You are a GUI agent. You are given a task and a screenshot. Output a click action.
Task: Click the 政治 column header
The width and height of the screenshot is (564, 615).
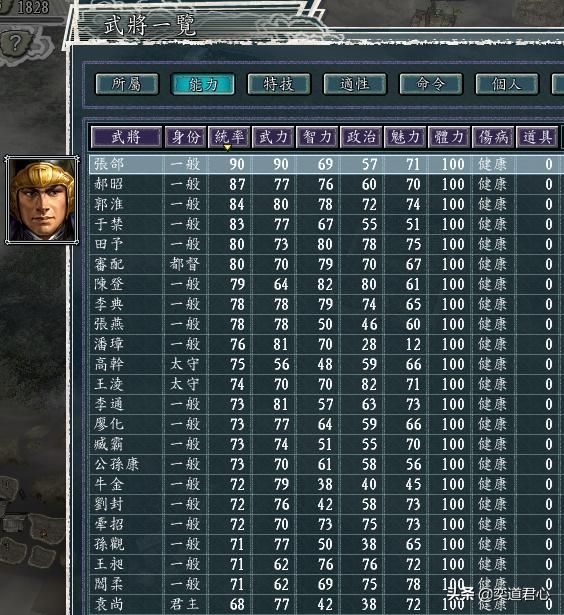point(361,137)
